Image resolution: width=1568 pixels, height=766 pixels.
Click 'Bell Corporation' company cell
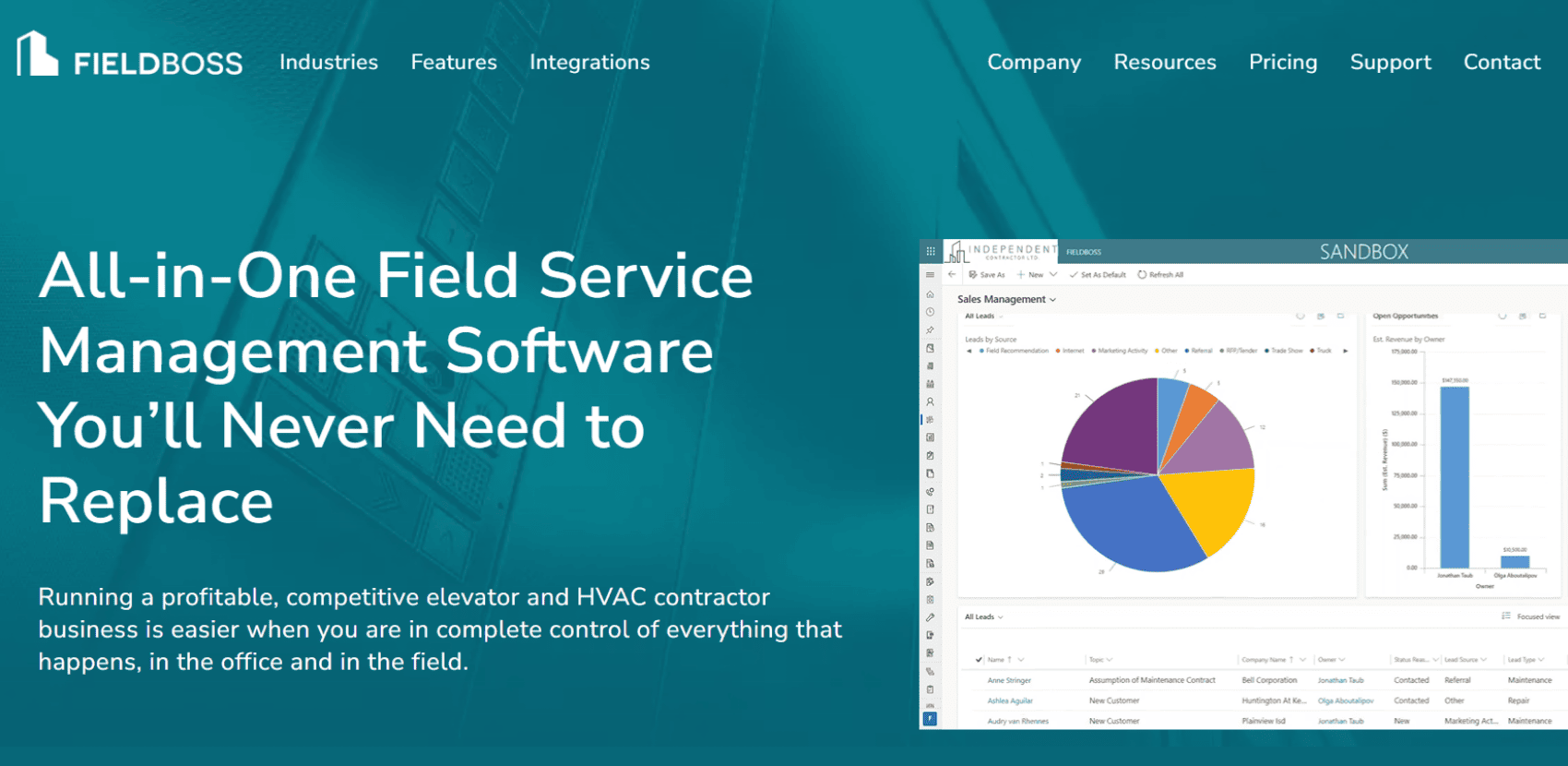click(x=1269, y=680)
